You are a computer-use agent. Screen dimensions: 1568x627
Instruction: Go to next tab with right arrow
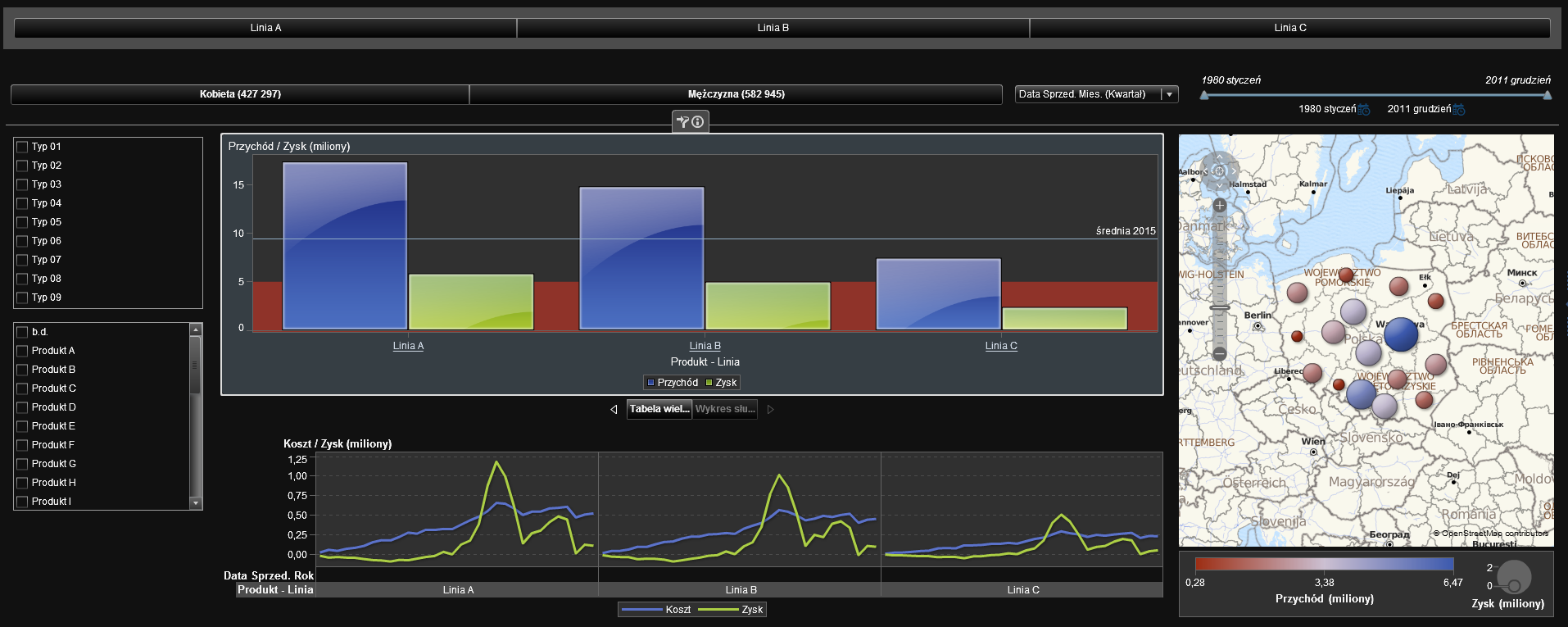(770, 409)
